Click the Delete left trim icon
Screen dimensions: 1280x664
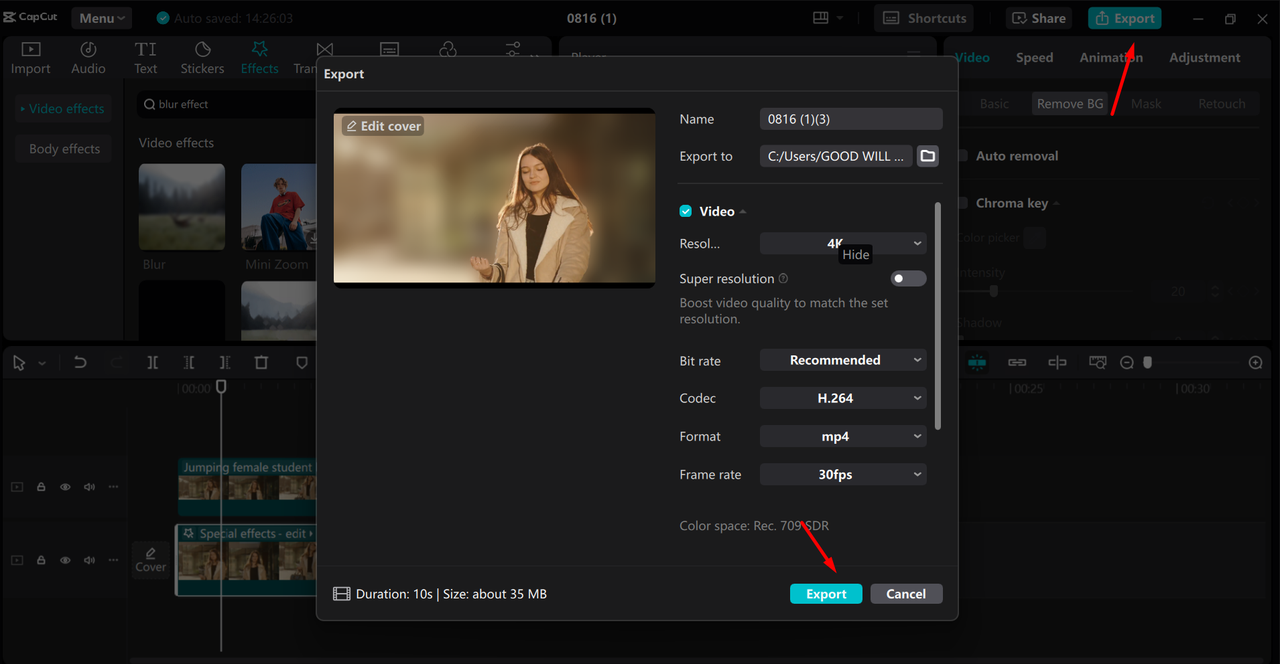[x=189, y=363]
